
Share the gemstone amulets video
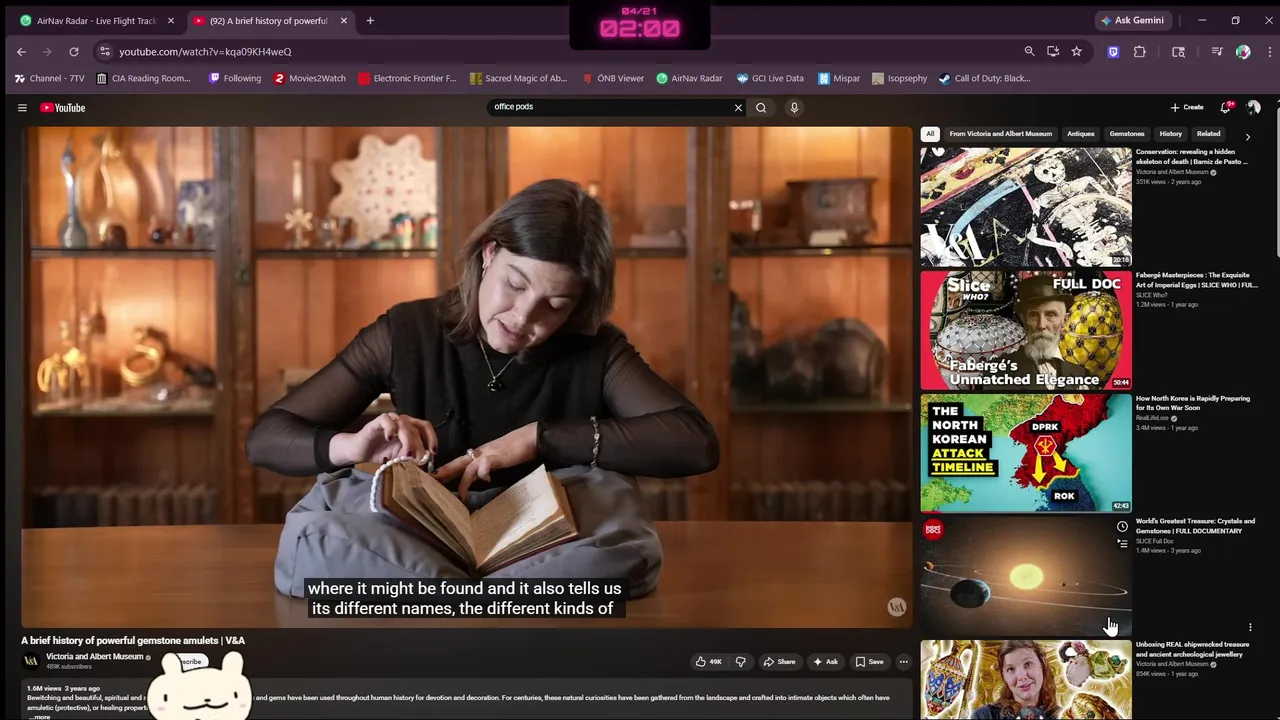(x=779, y=661)
